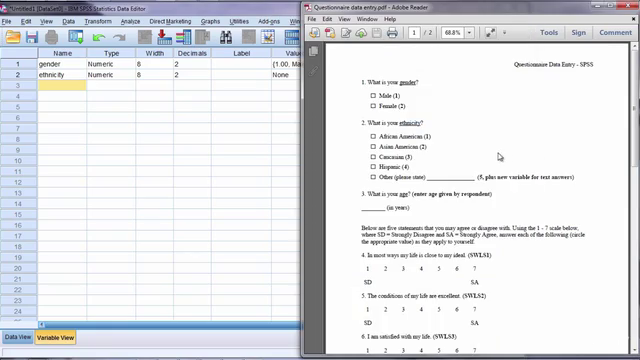Viewport: 640px width, 360px height.
Task: Open SPSS File menu
Action: (7, 21)
